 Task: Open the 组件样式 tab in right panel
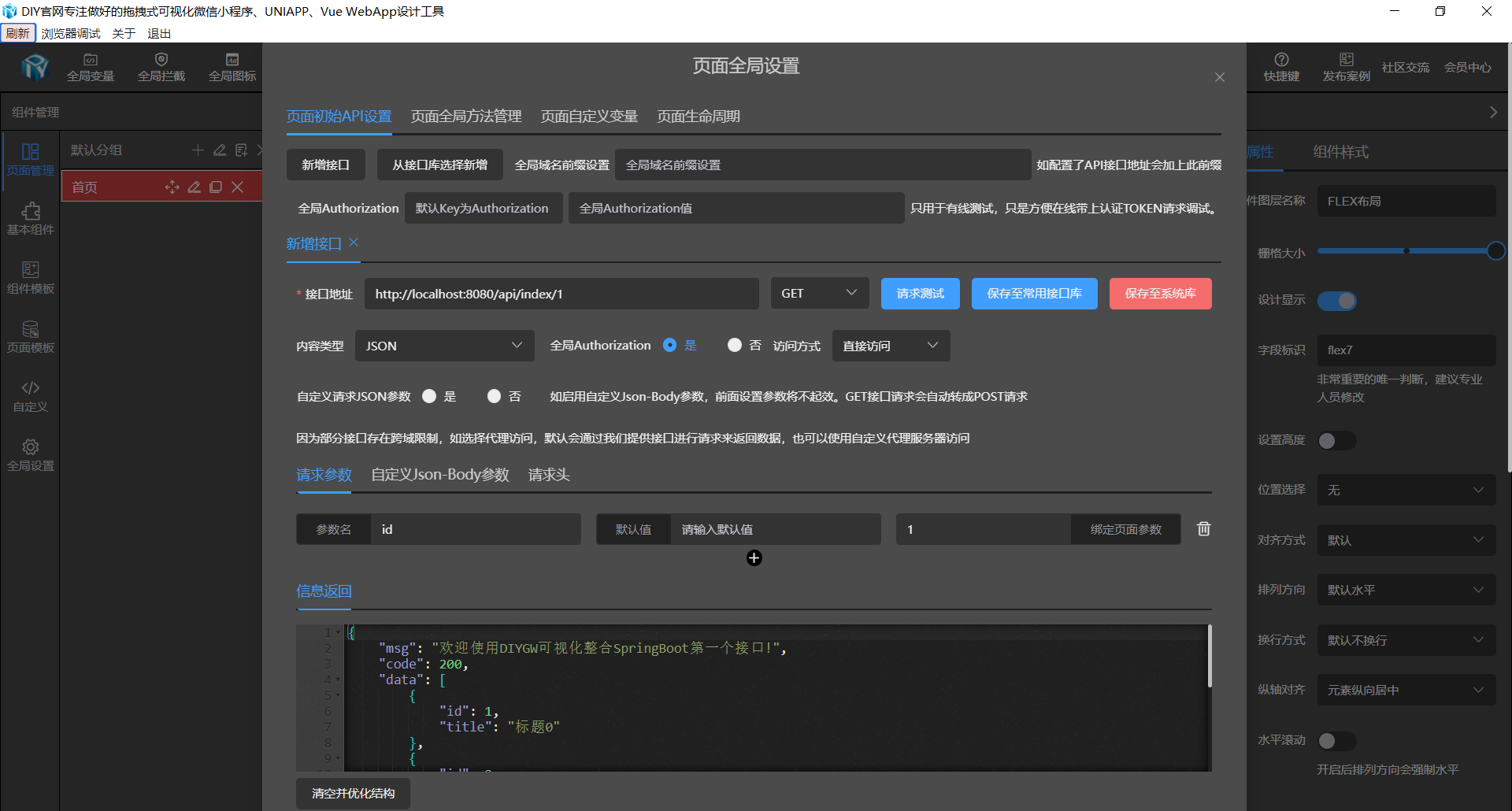[1340, 152]
